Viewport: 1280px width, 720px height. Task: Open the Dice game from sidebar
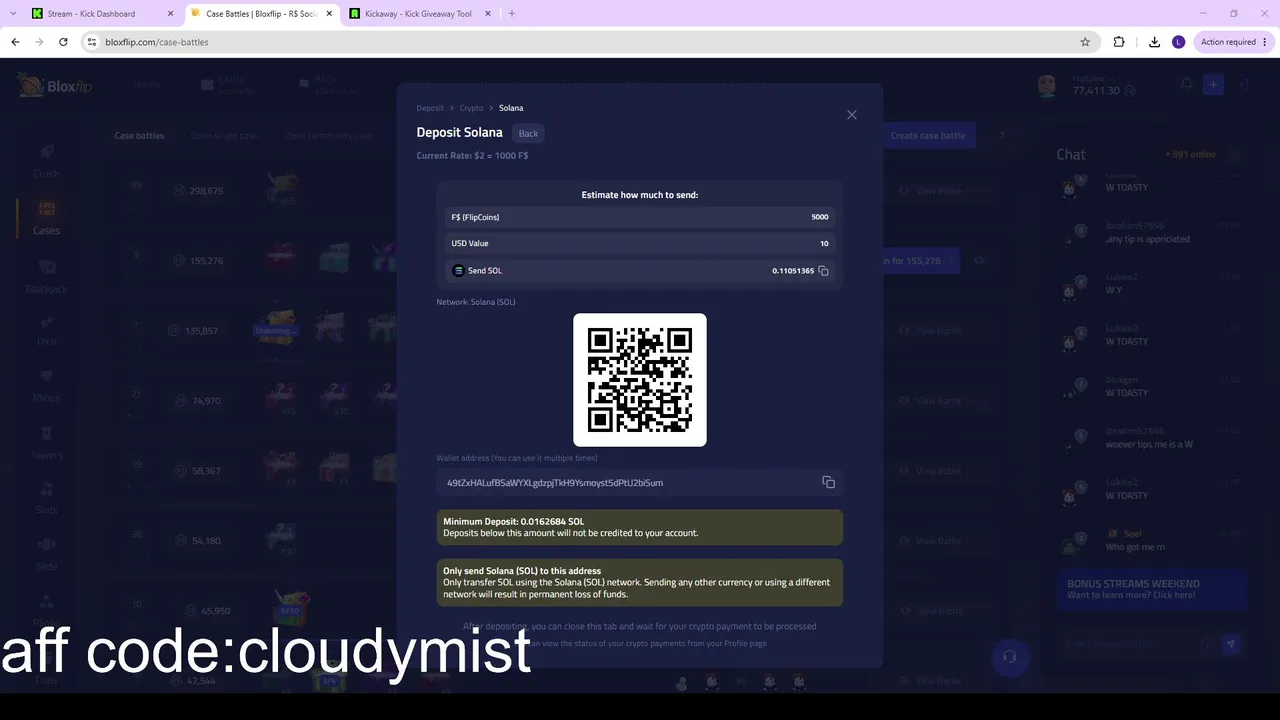[46, 329]
